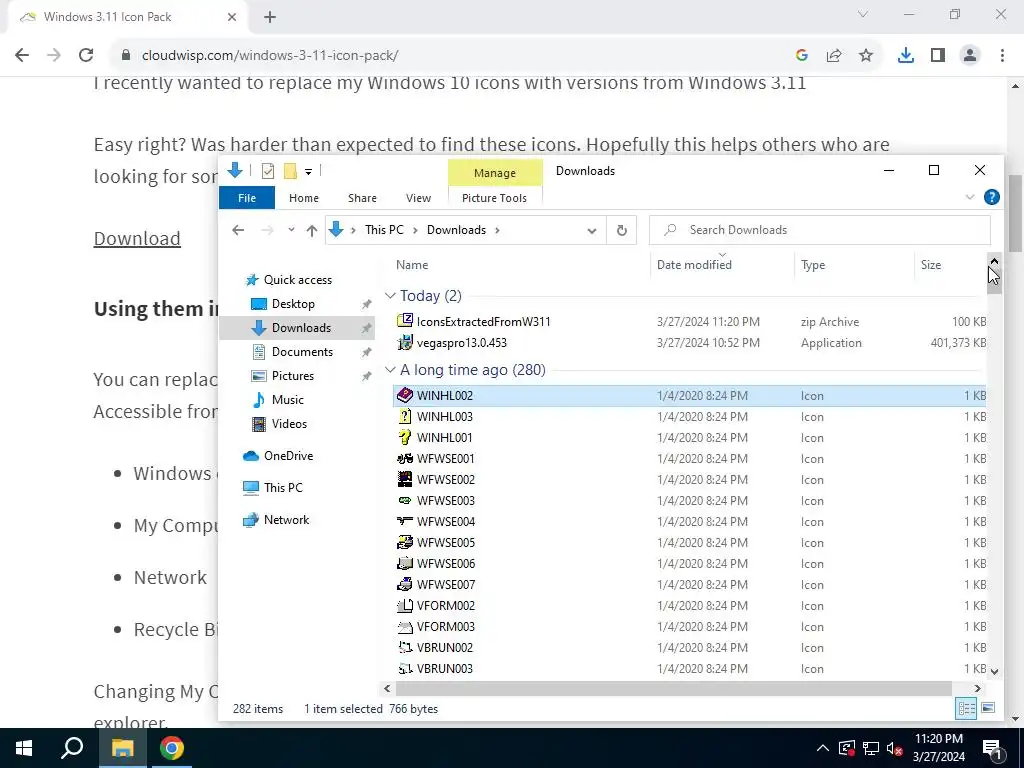Open the recent locations dropdown arrow

click(291, 230)
